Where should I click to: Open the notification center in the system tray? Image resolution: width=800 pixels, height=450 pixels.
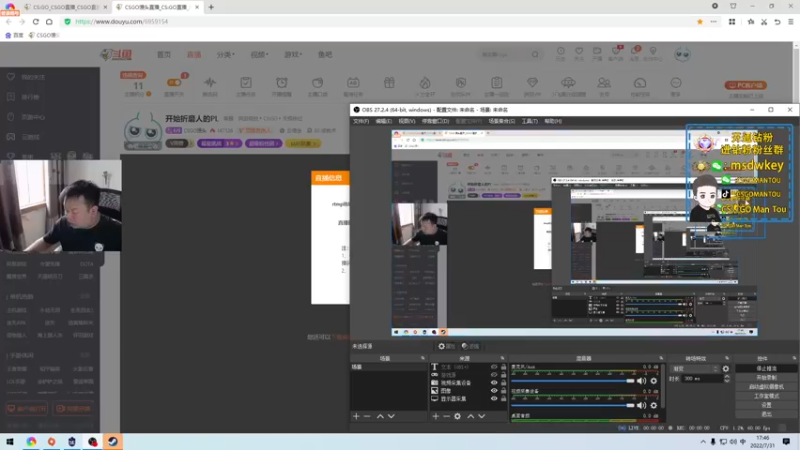pyautogui.click(x=786, y=441)
